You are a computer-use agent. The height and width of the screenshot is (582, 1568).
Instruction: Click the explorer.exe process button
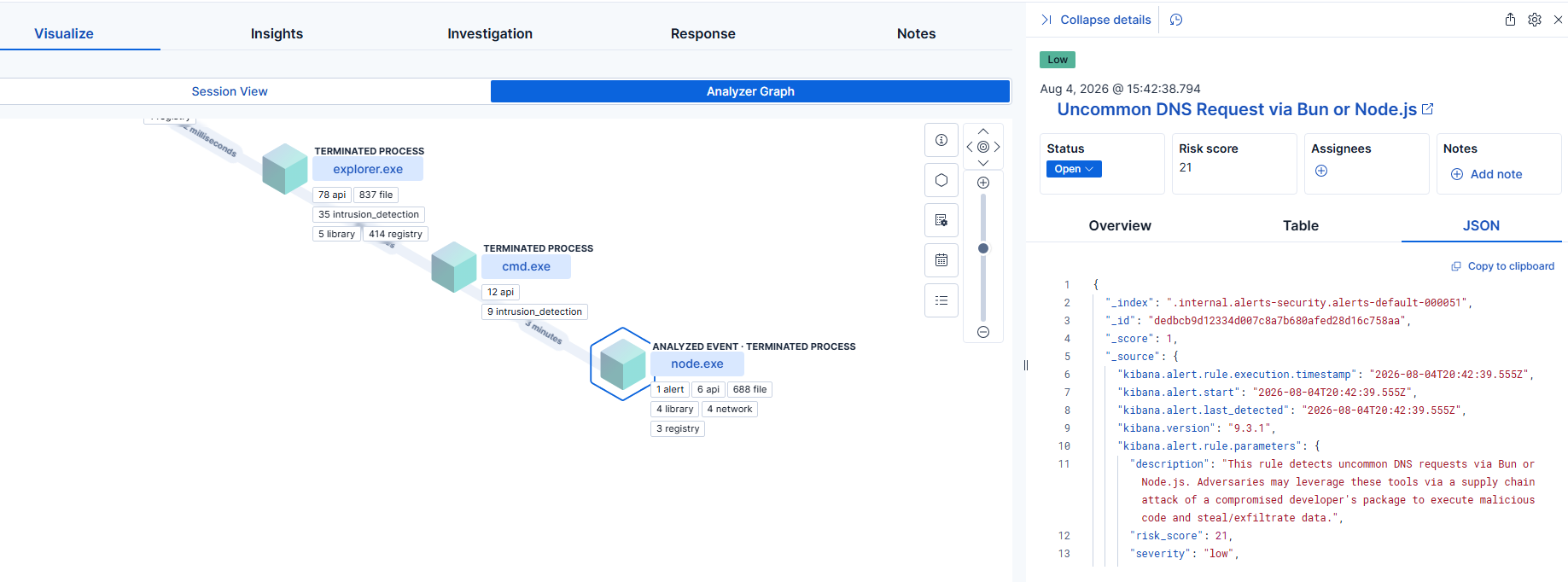[x=368, y=169]
